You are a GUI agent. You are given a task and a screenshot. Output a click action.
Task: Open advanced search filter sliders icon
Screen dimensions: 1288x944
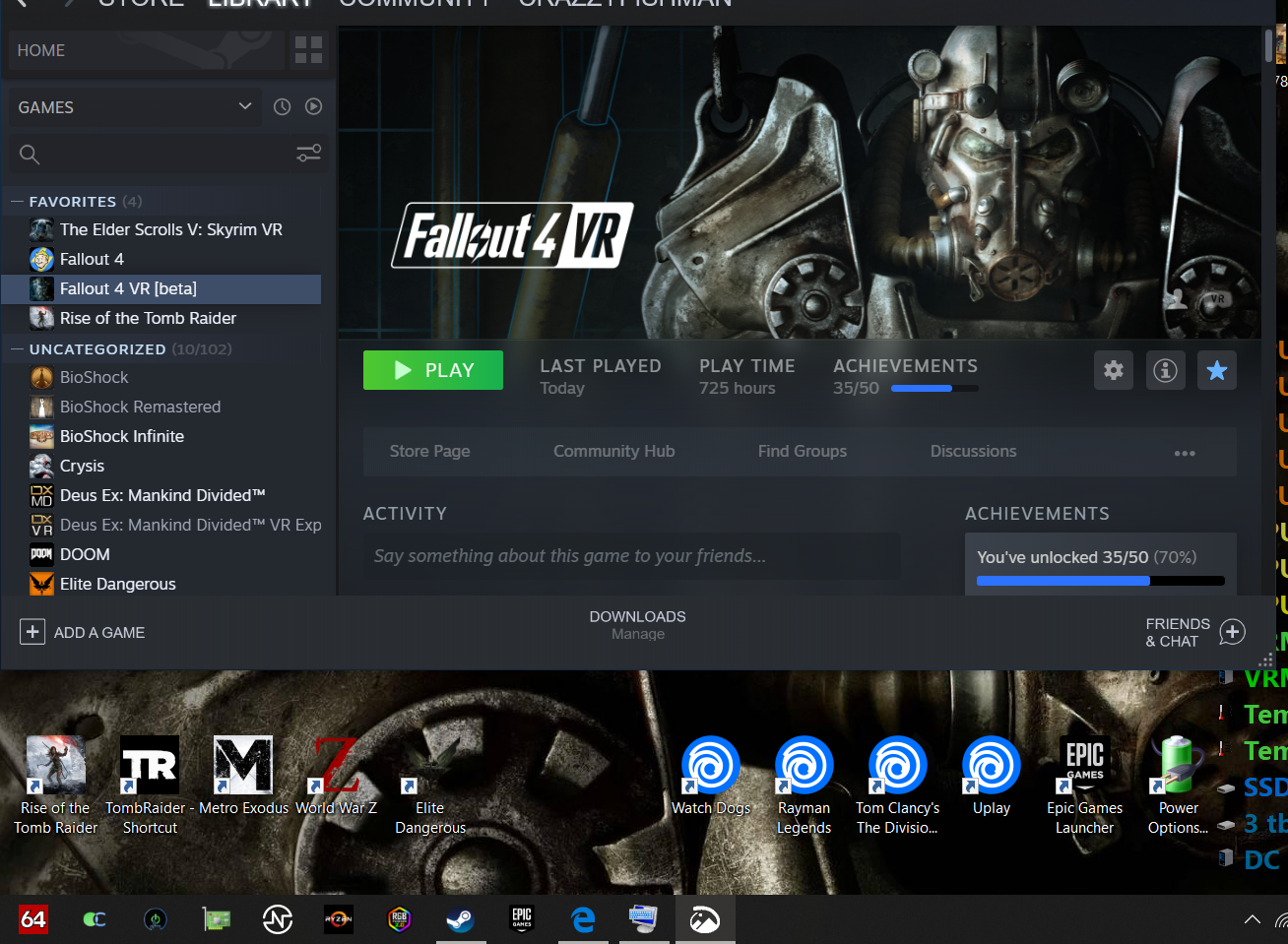[309, 154]
